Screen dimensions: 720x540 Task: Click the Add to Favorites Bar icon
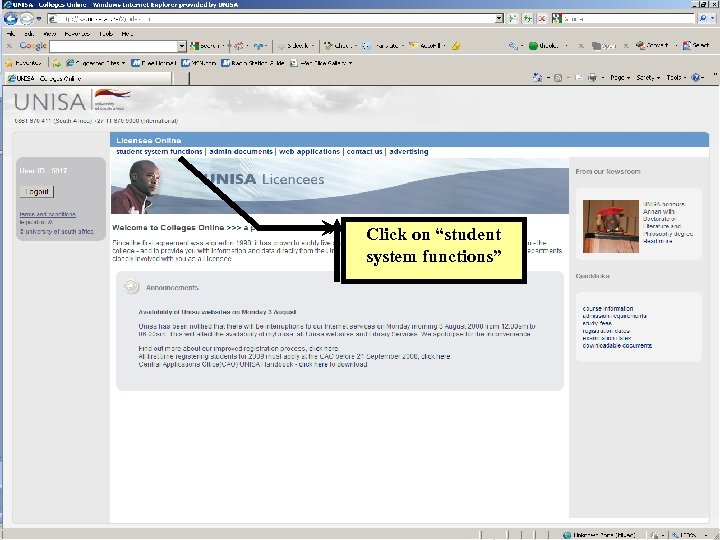pos(56,63)
